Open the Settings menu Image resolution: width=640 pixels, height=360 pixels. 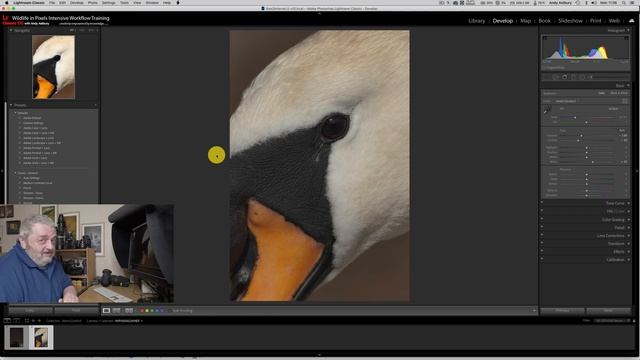tap(108, 2)
